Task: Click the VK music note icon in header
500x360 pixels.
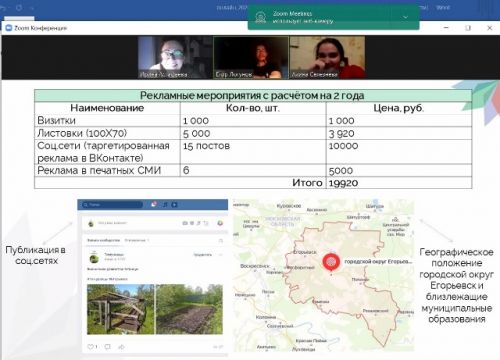Action: point(165,204)
